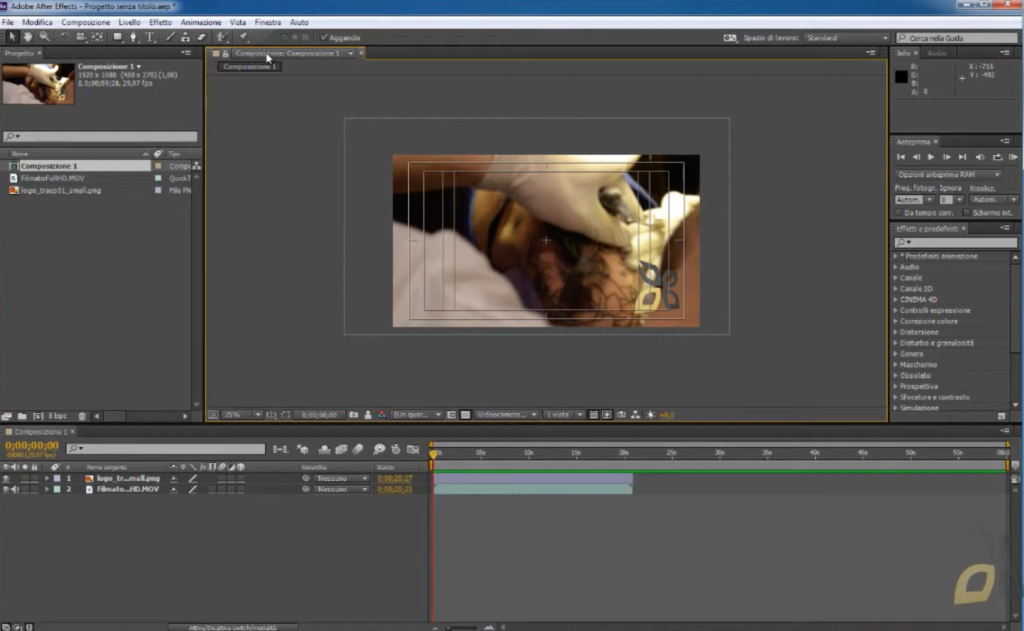Open Spazio di lavoro Standard dropdown
Viewport: 1024px width, 631px height.
(847, 38)
